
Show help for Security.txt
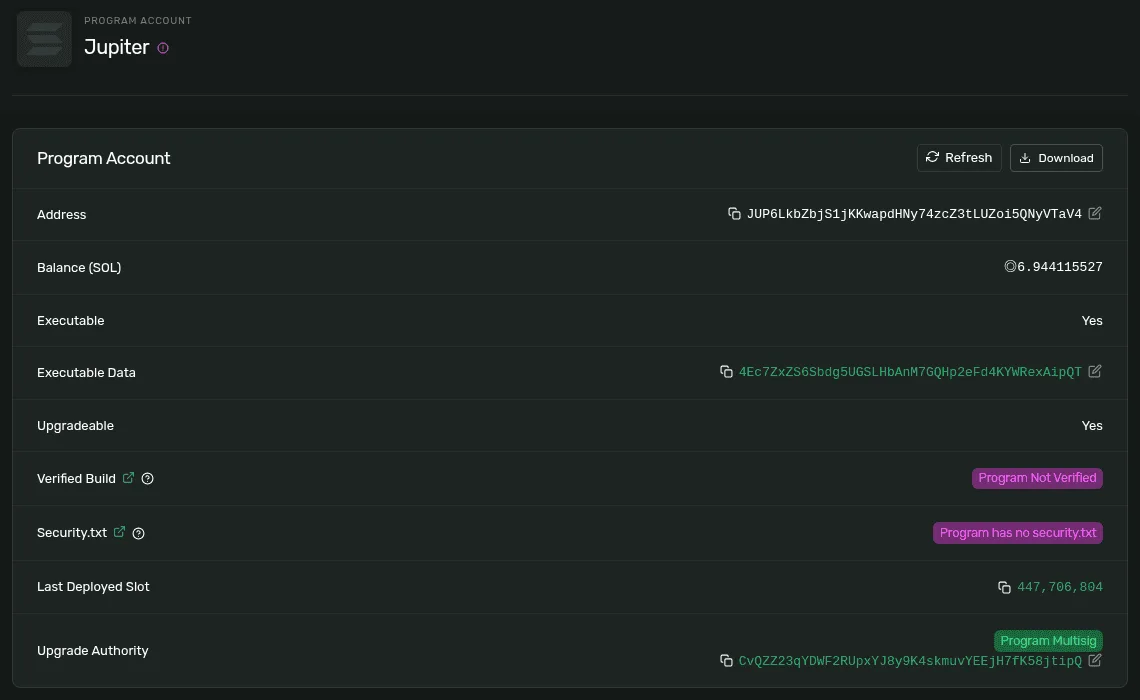click(x=138, y=534)
